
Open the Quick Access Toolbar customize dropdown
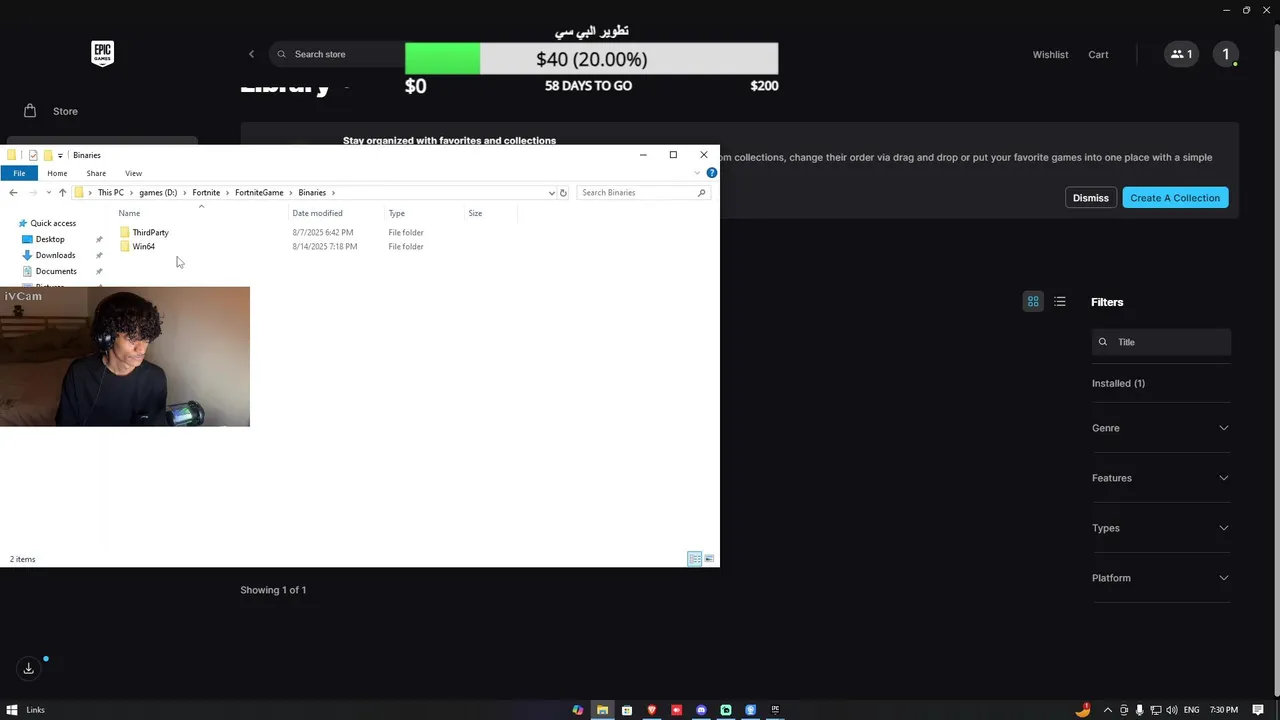60,155
